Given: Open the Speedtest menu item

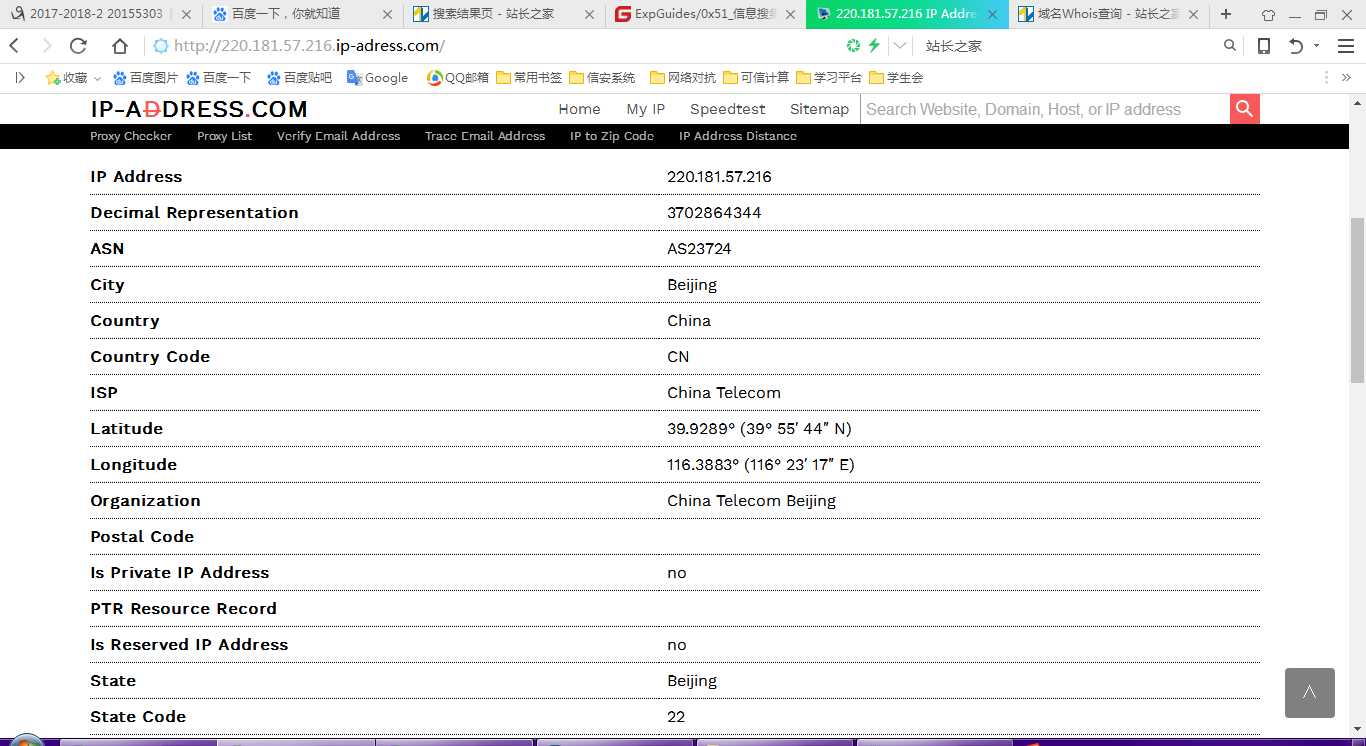Looking at the screenshot, I should pos(727,109).
